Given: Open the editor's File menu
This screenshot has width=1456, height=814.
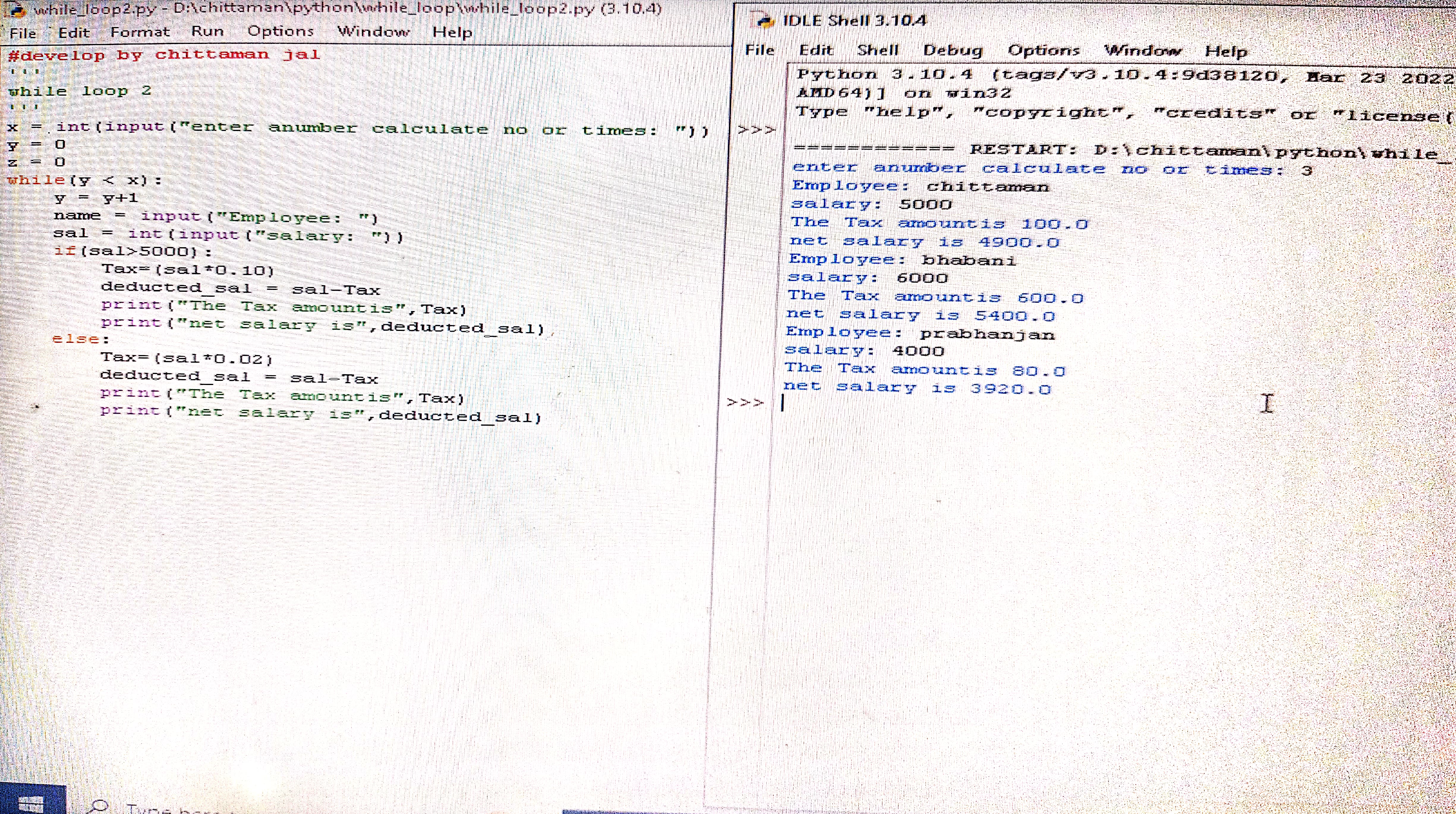Looking at the screenshot, I should pos(23,33).
